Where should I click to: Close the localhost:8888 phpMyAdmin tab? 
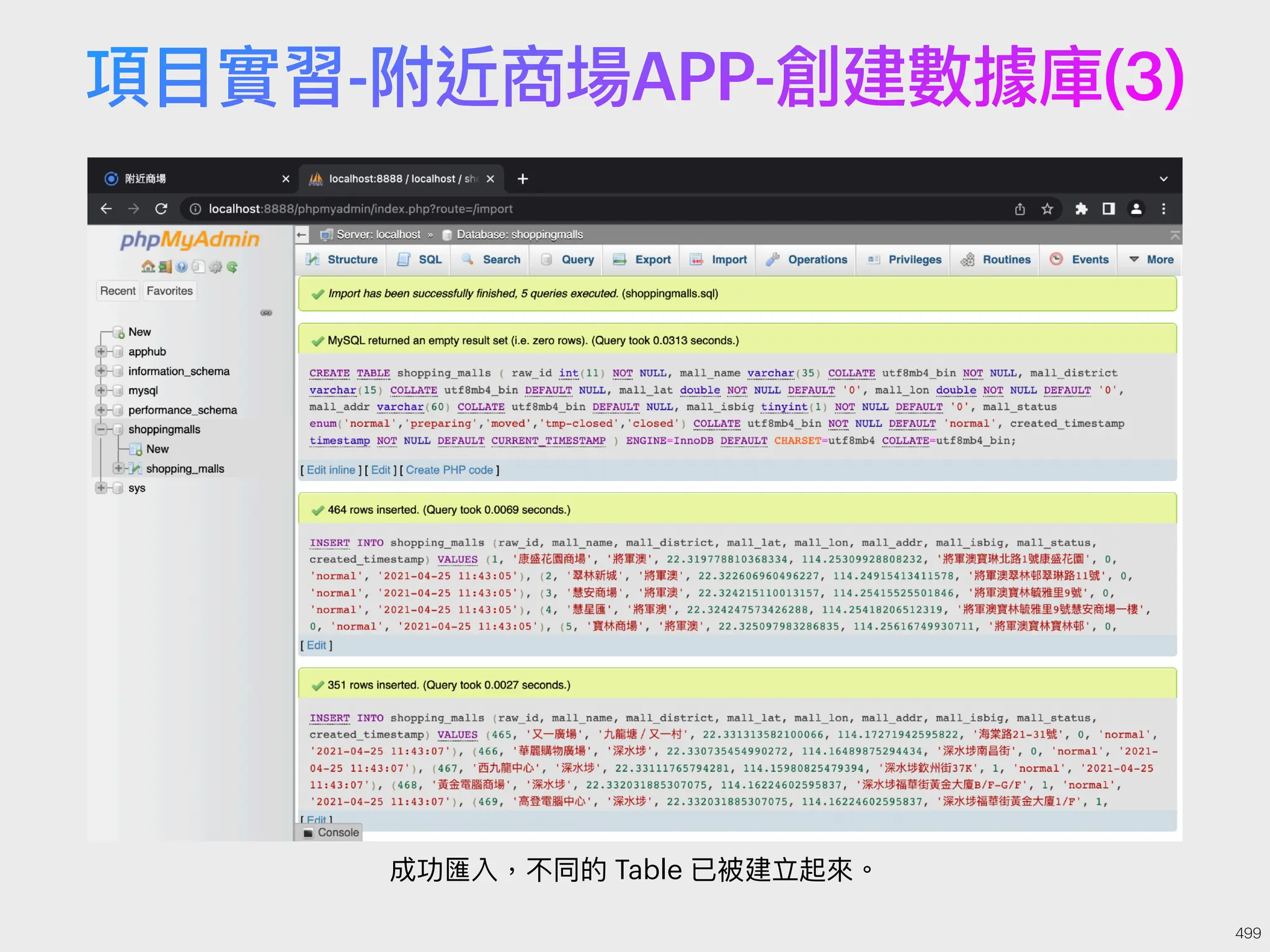tap(491, 179)
